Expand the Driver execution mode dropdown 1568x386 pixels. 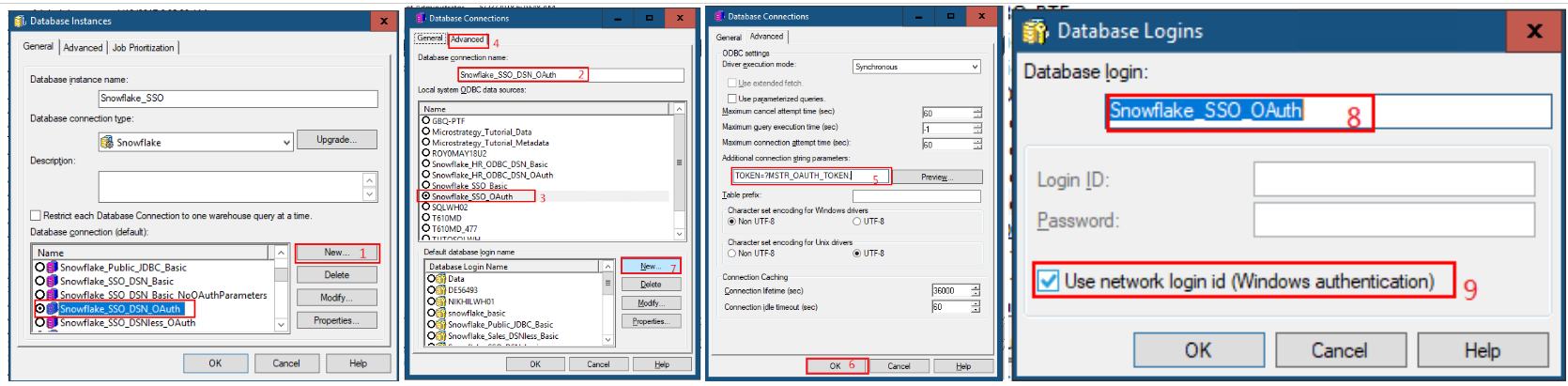[x=976, y=67]
